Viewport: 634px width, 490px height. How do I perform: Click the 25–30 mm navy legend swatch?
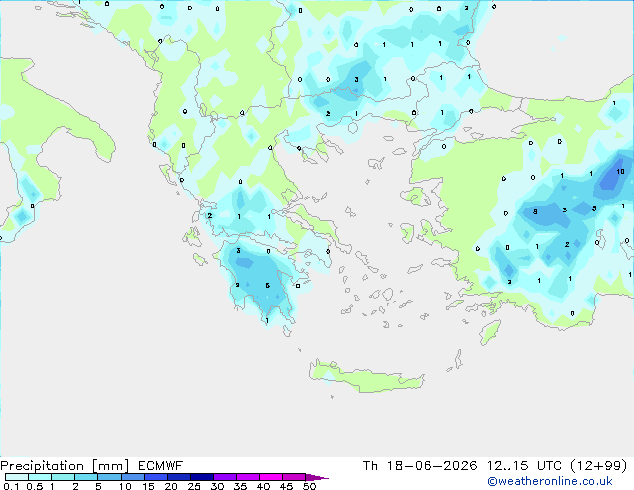click(x=202, y=477)
